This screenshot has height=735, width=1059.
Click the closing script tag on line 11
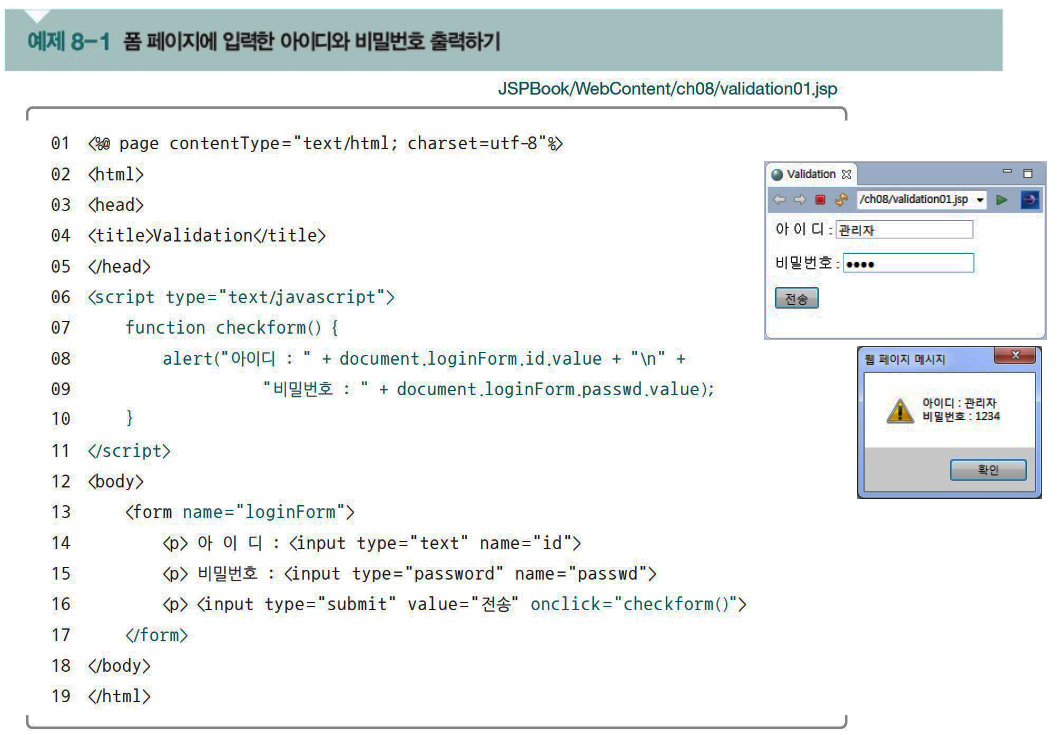[x=129, y=451]
